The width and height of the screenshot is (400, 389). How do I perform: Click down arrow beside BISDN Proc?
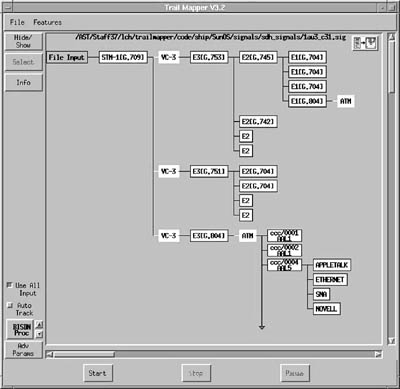tap(39, 334)
